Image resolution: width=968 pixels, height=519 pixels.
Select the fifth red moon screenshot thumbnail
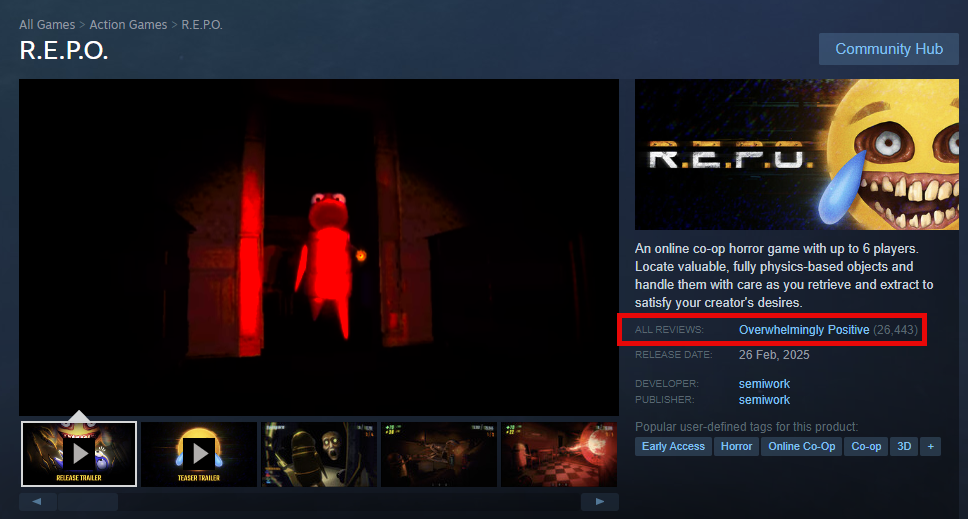pos(559,454)
